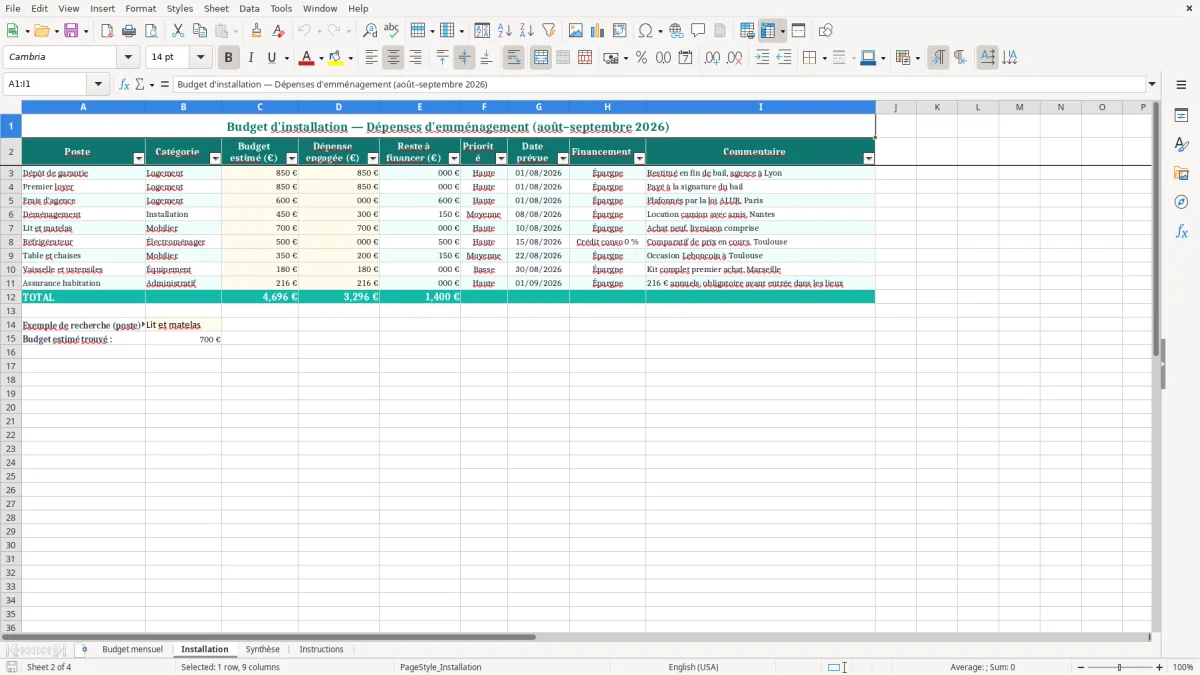This screenshot has width=1200, height=675.
Task: Click the AutoFilter funnel icon
Action: click(x=548, y=31)
